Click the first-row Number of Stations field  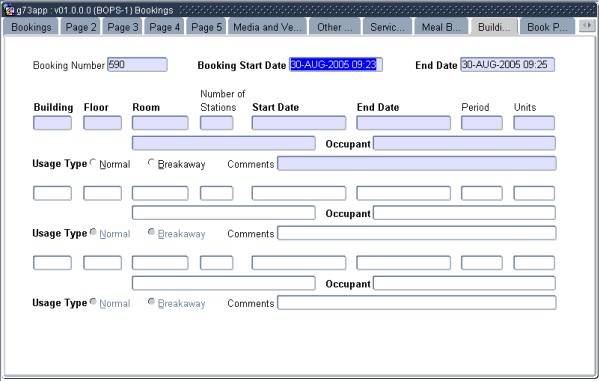217,123
